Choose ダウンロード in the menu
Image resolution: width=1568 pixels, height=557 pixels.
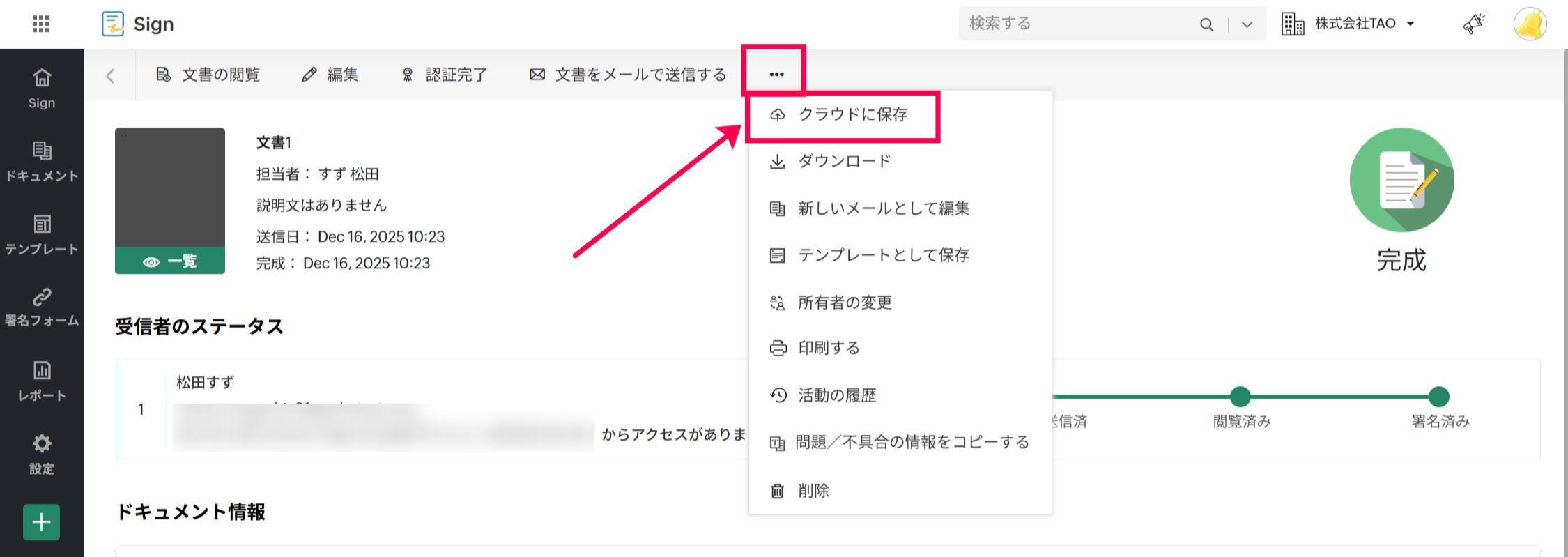tap(844, 162)
